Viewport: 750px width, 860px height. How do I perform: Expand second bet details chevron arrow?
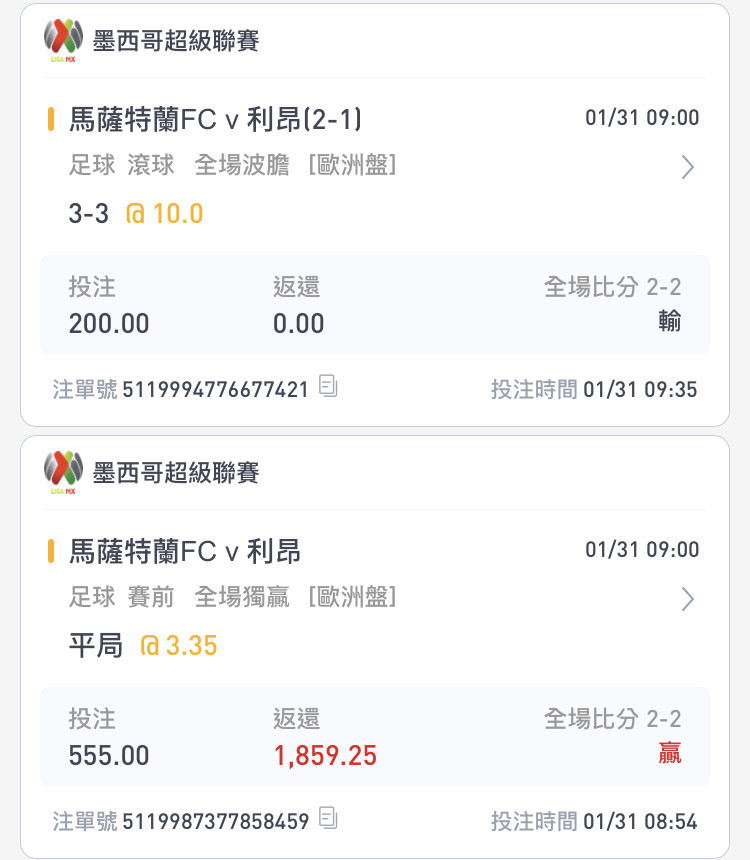coord(687,599)
